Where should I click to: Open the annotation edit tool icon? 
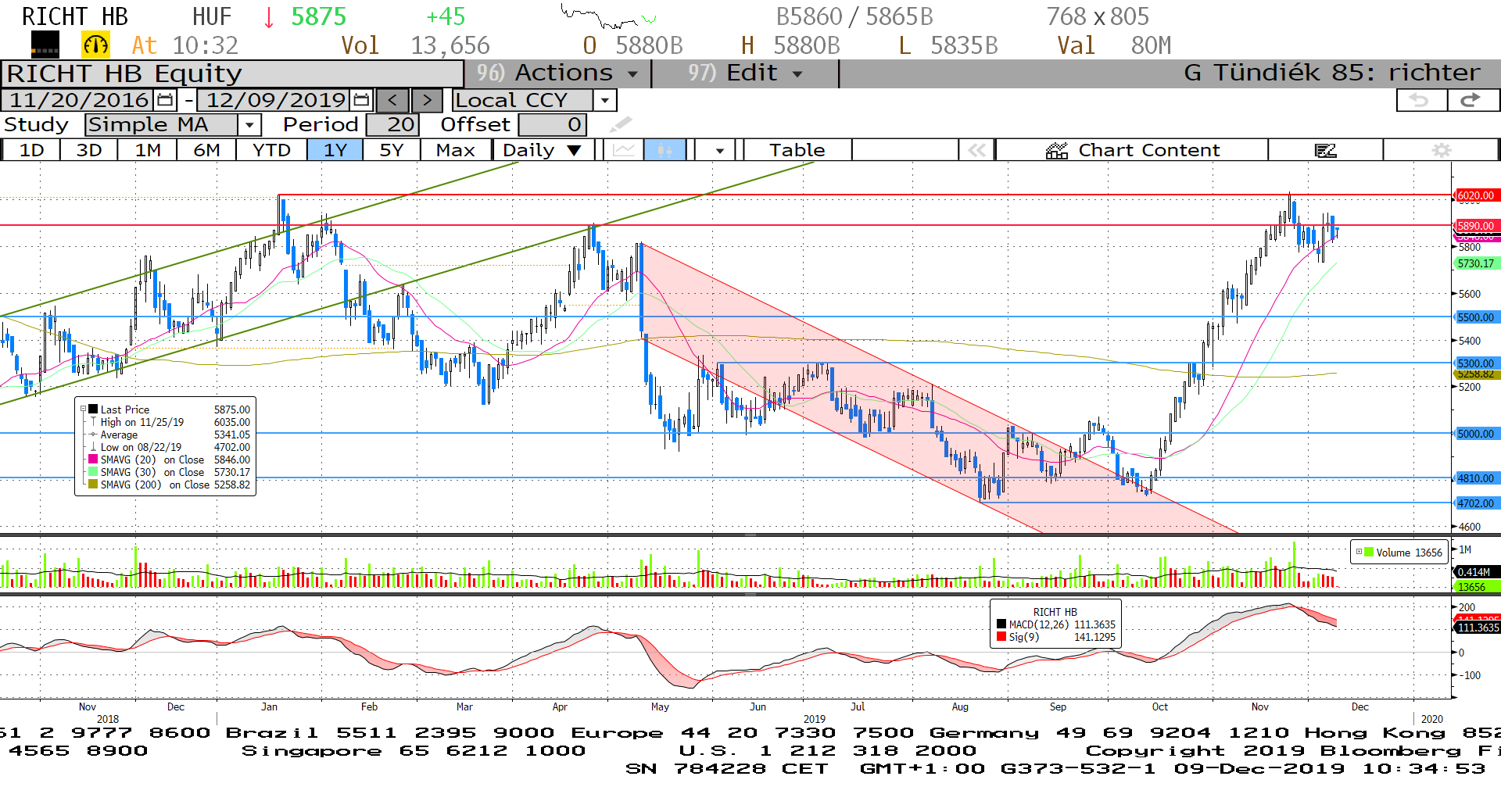click(1325, 150)
